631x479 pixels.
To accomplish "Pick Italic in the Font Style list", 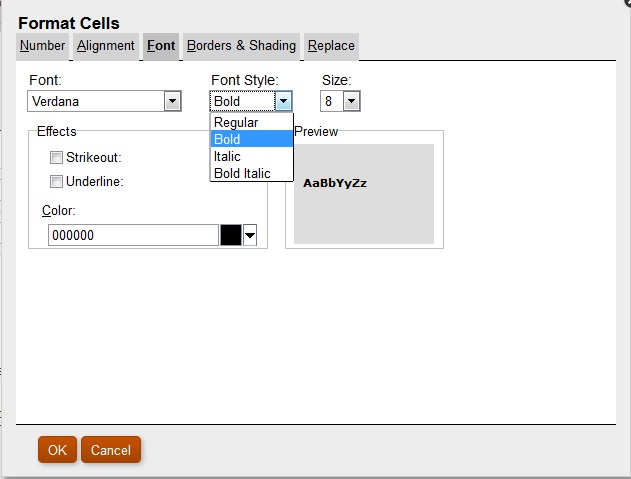I will (227, 156).
